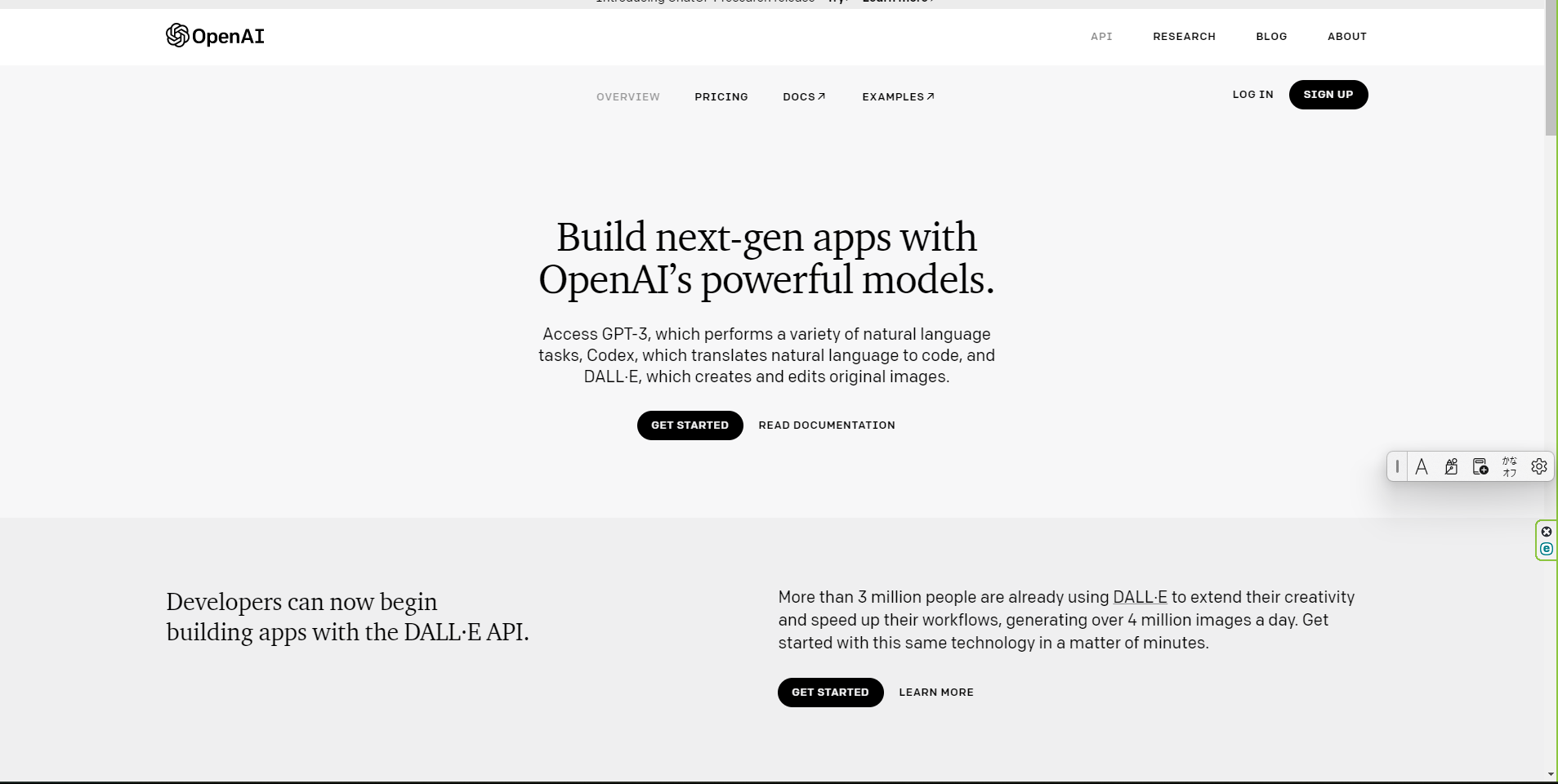
Task: Click the Log In link
Action: pos(1252,95)
